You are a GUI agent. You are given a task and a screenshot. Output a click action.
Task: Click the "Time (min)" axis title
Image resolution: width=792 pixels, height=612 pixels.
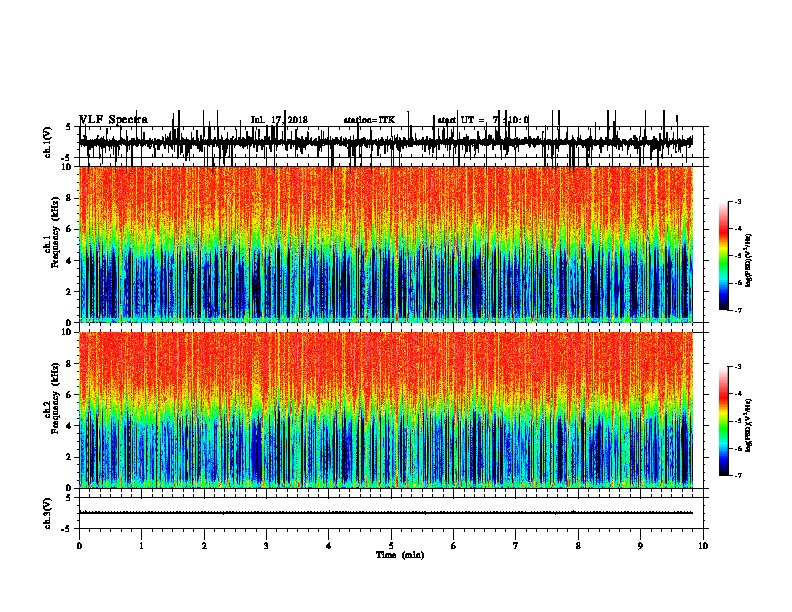[400, 555]
